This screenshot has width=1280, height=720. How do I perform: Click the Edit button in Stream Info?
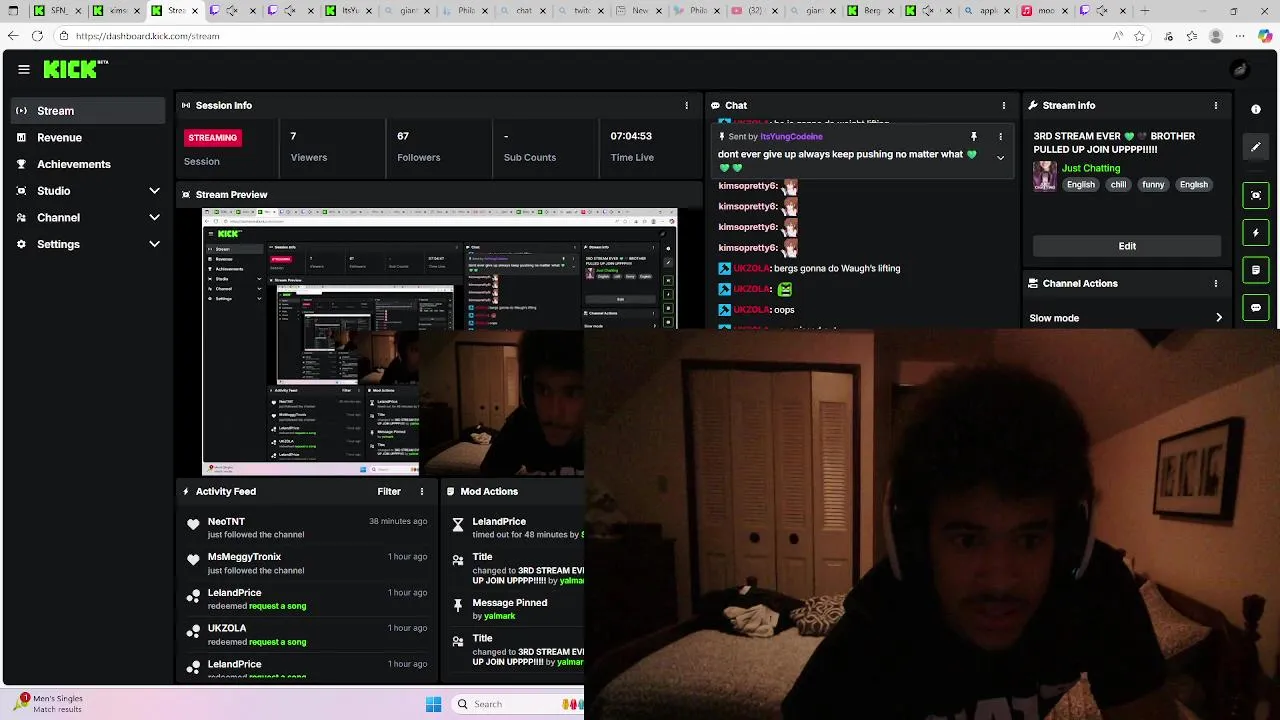(x=1127, y=246)
